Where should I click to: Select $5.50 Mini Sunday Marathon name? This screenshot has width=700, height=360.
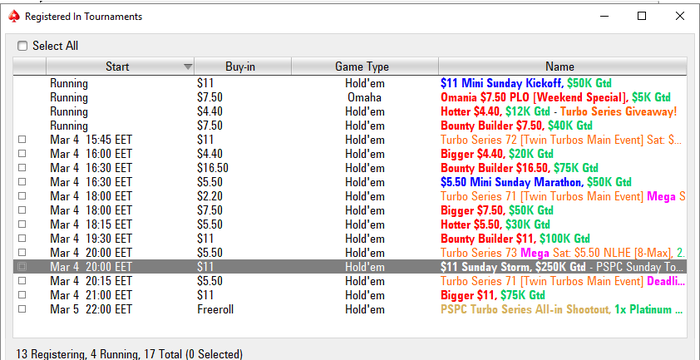pyautogui.click(x=536, y=182)
